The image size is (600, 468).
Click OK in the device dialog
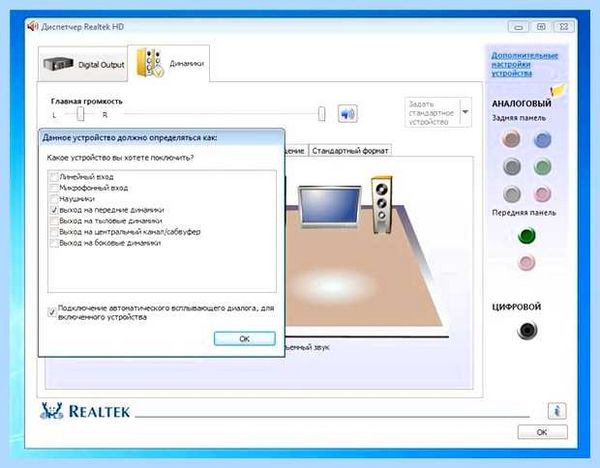tap(245, 339)
